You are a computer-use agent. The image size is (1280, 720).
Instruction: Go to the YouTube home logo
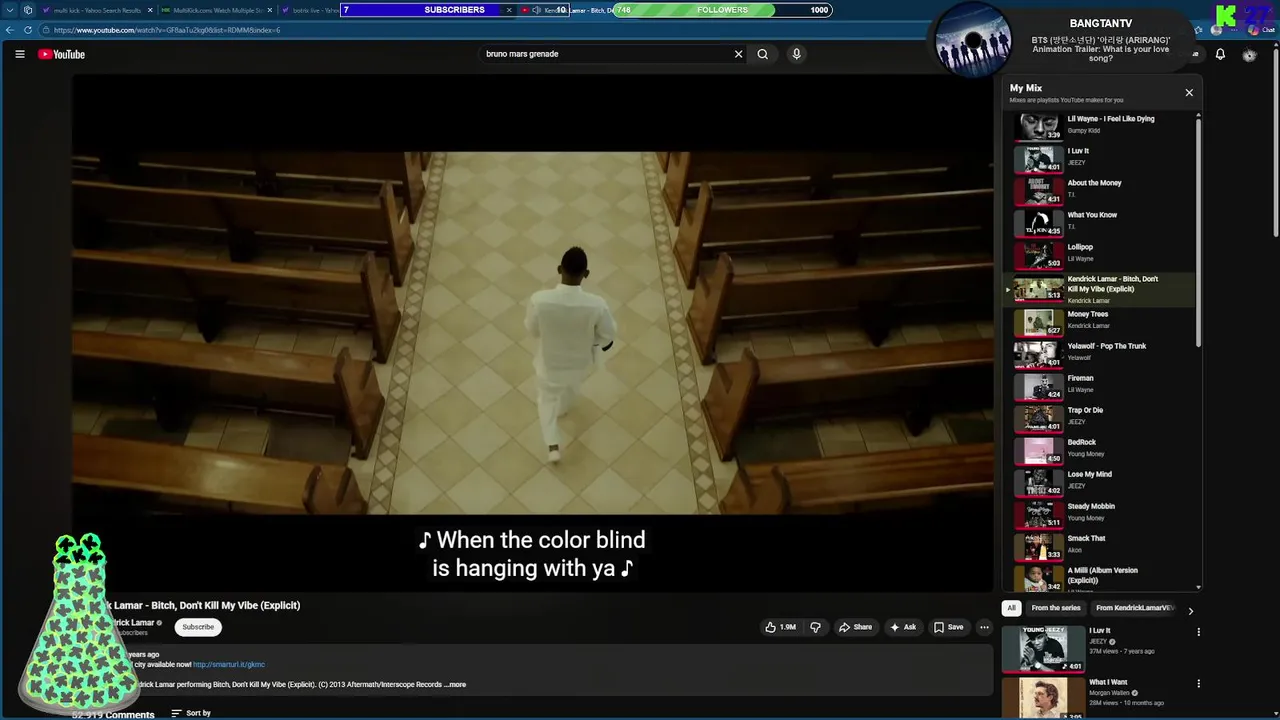pyautogui.click(x=62, y=54)
